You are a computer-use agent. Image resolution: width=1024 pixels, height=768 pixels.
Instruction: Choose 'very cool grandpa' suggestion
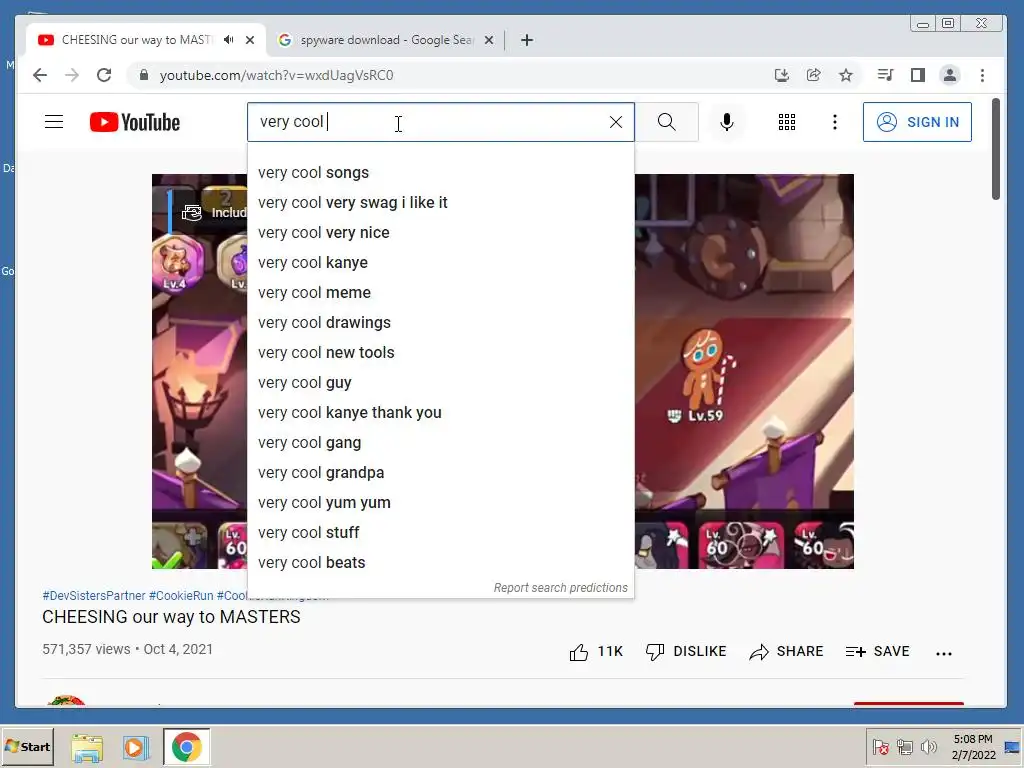click(441, 473)
